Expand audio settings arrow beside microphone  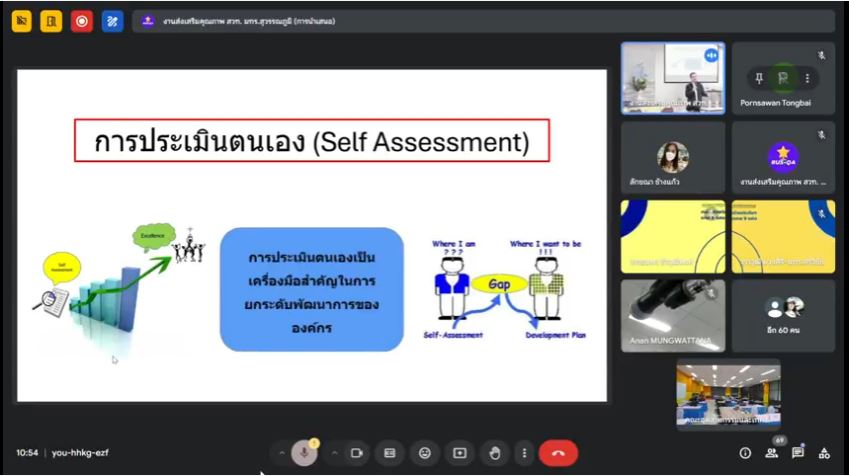(x=282, y=453)
